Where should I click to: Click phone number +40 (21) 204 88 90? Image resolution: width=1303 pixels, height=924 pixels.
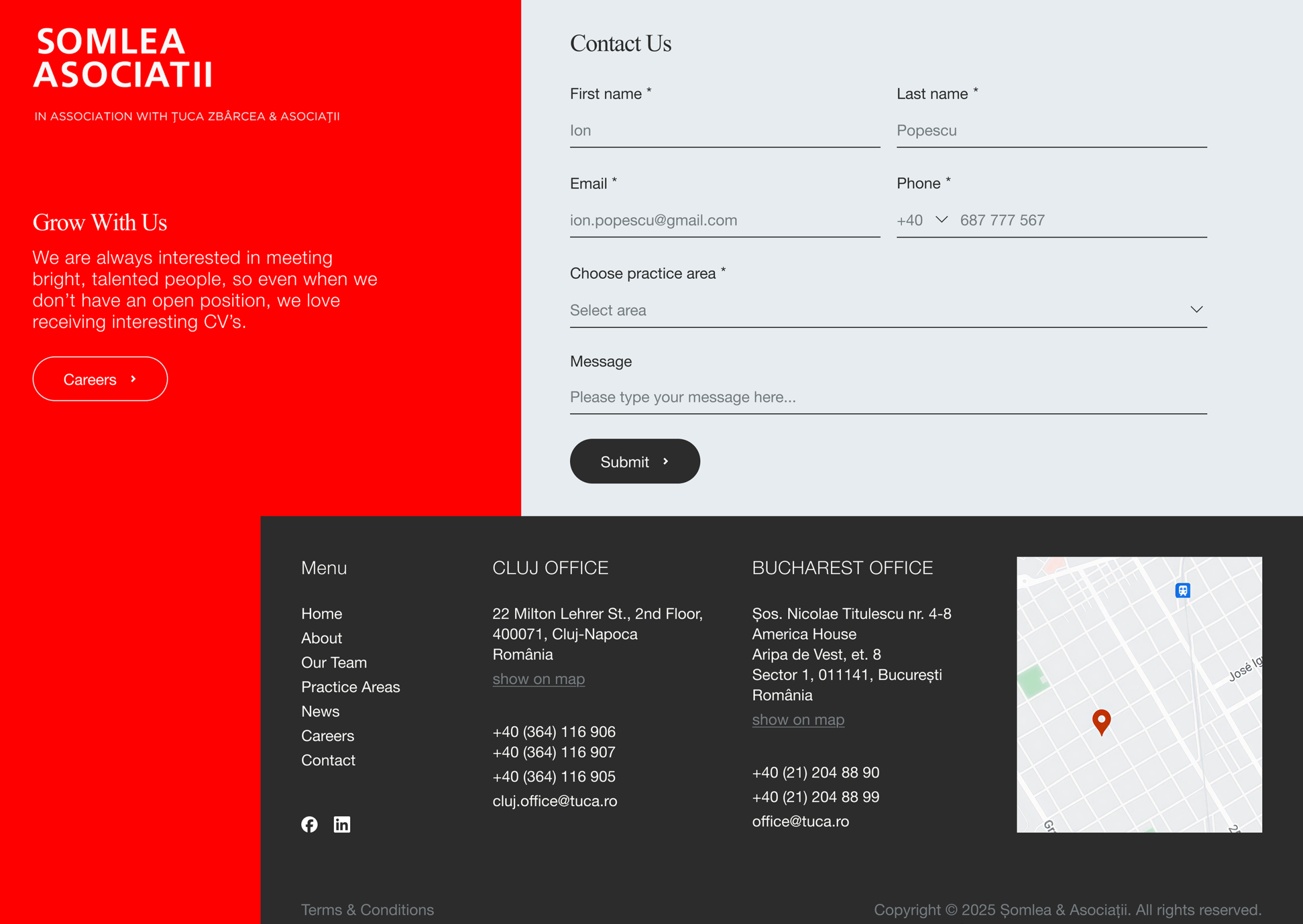(x=815, y=772)
